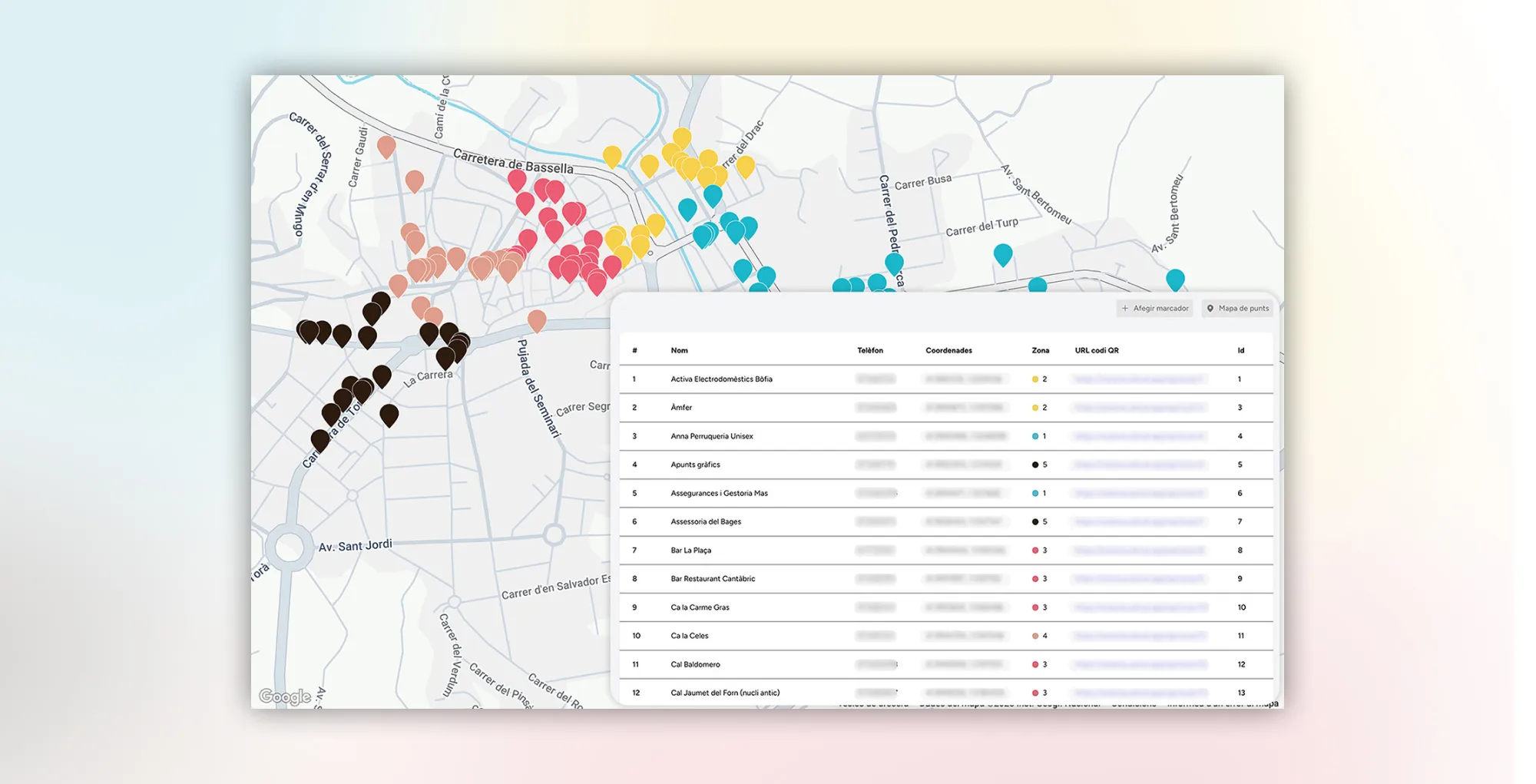
Task: Open the 'Mapa de punts' view
Action: [1237, 309]
